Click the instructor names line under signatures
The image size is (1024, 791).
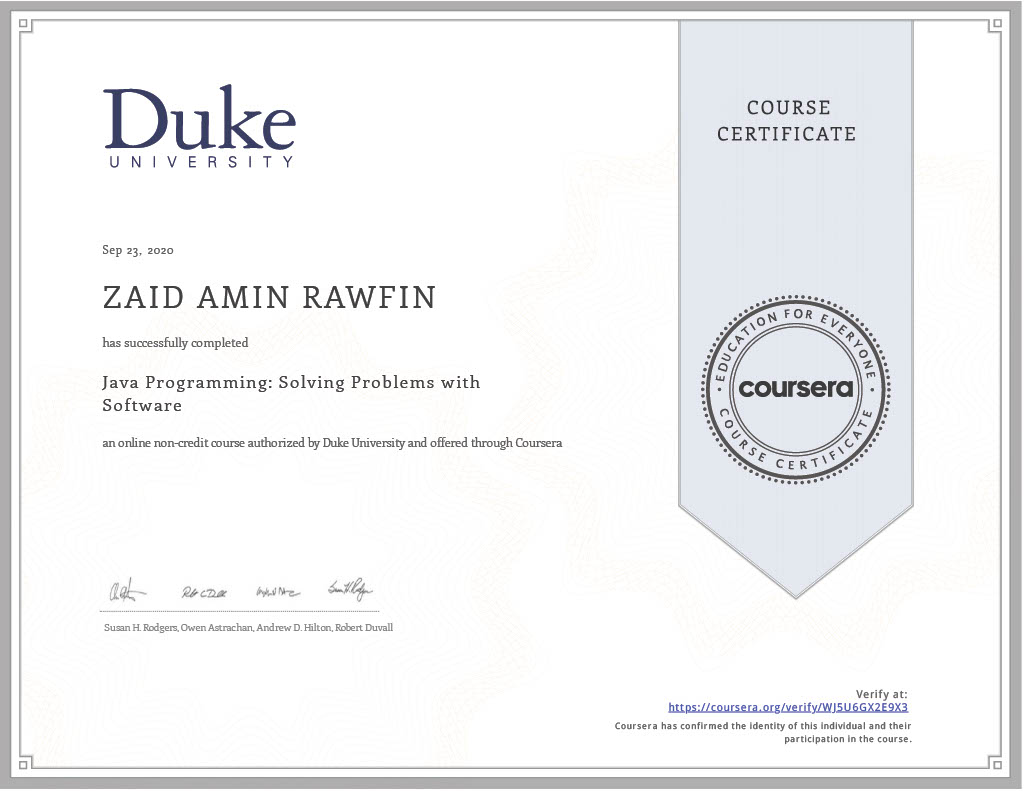248,627
